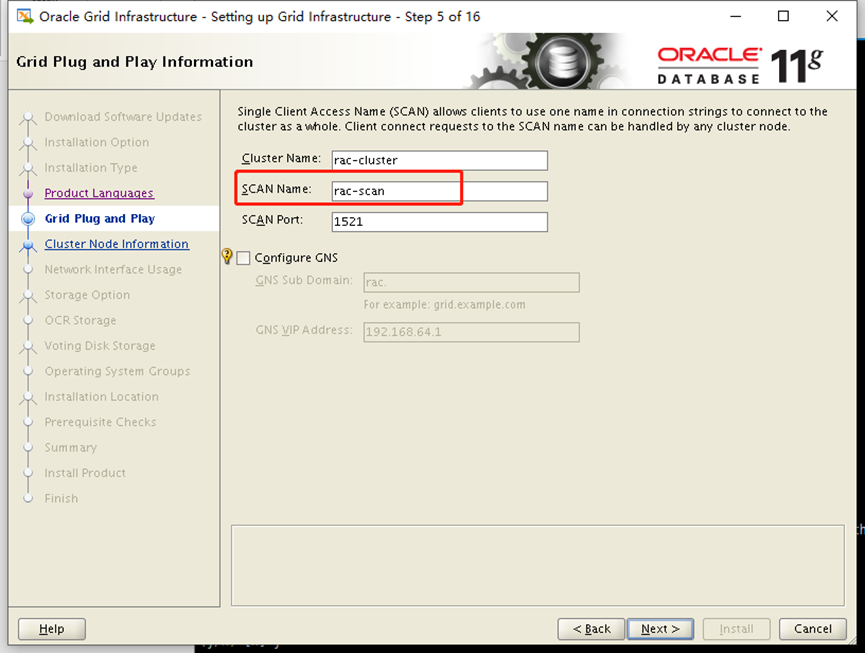Click 'For example: grid.example.com' hint text
Viewport: 865px width, 653px height.
click(445, 304)
